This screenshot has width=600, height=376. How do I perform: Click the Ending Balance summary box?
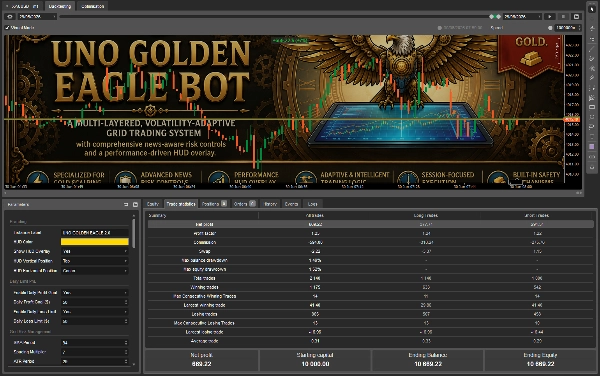point(428,360)
